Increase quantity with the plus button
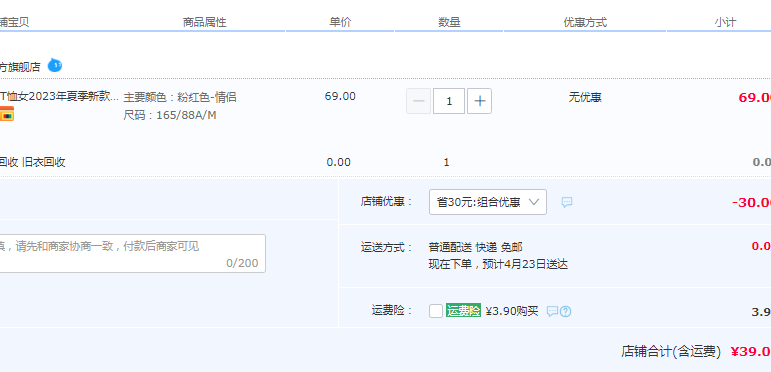The height and width of the screenshot is (372, 771). pos(479,101)
